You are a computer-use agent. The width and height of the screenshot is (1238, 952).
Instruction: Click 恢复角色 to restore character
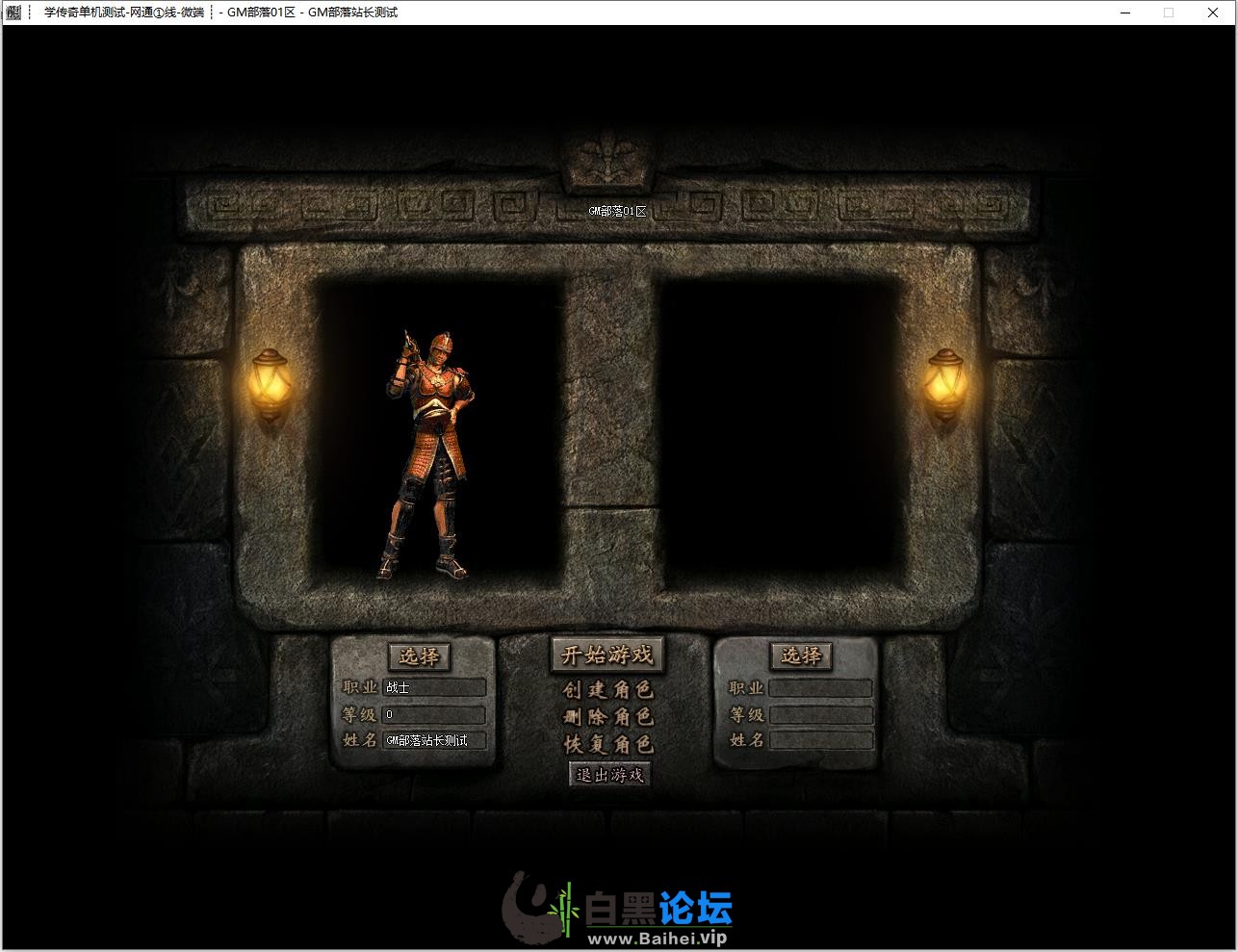point(608,745)
